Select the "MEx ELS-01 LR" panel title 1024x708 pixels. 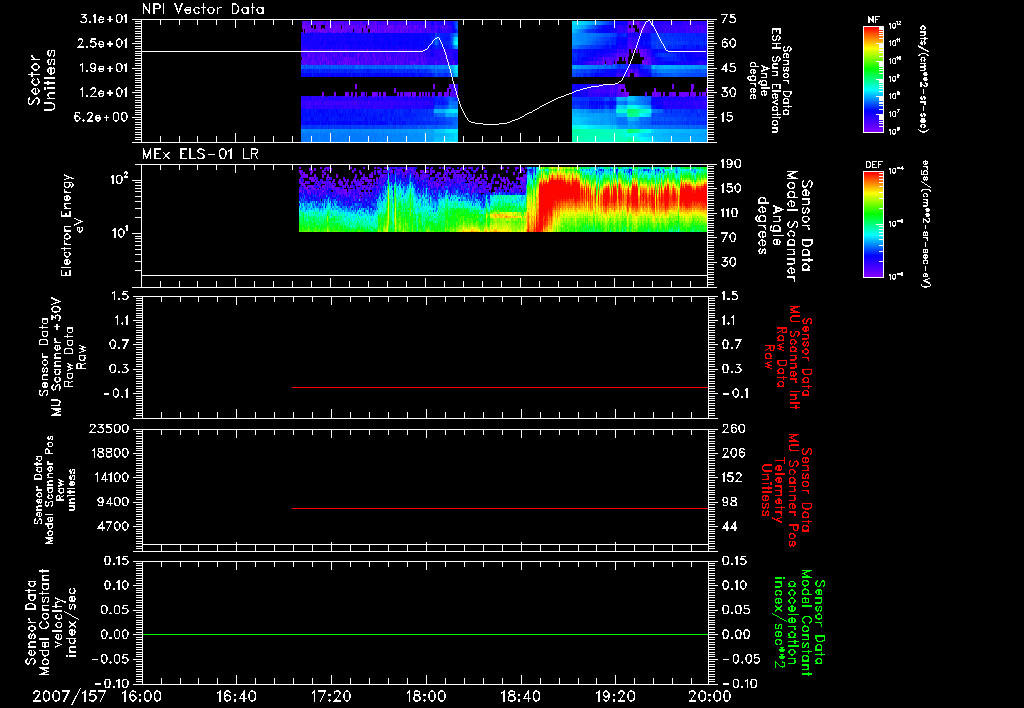(x=200, y=154)
